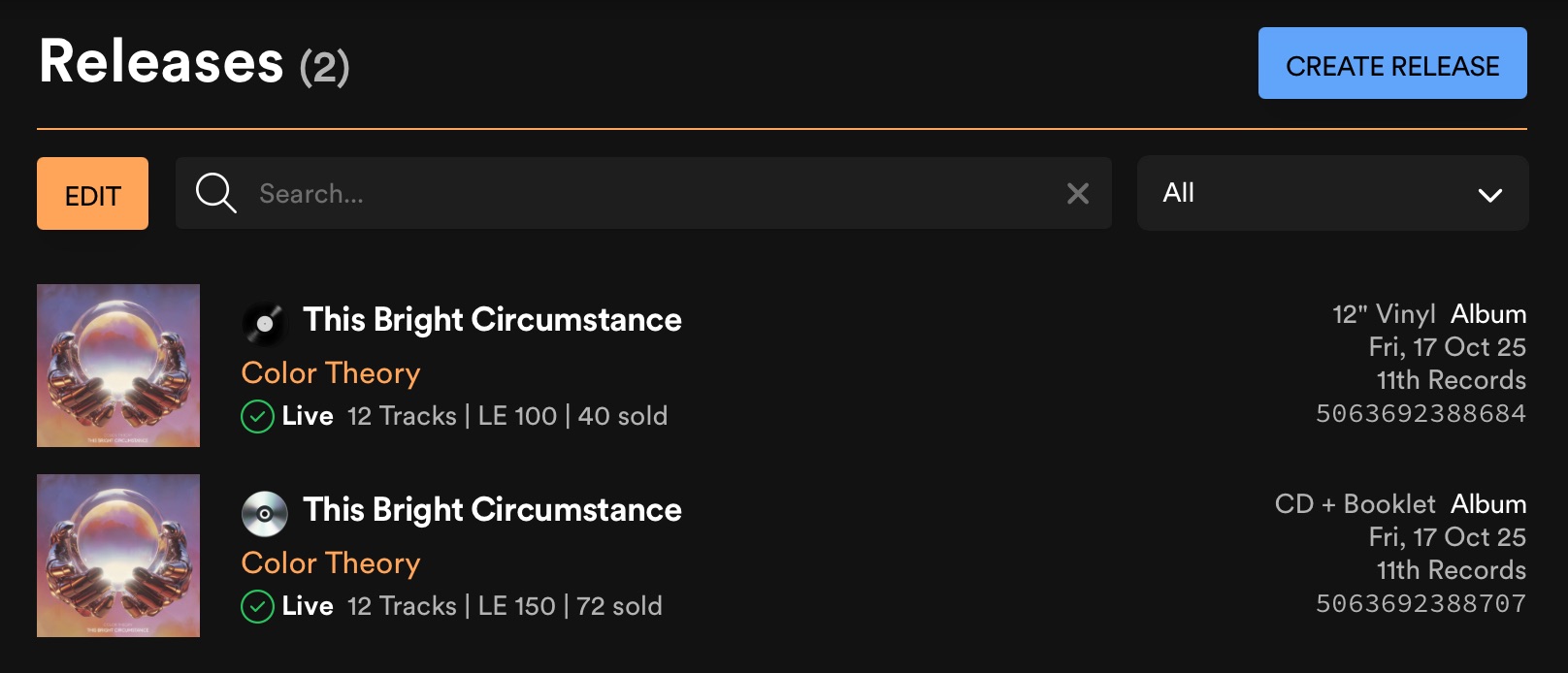Open the vinyl This Bright Circumstance title
The image size is (1568, 673).
tap(492, 320)
